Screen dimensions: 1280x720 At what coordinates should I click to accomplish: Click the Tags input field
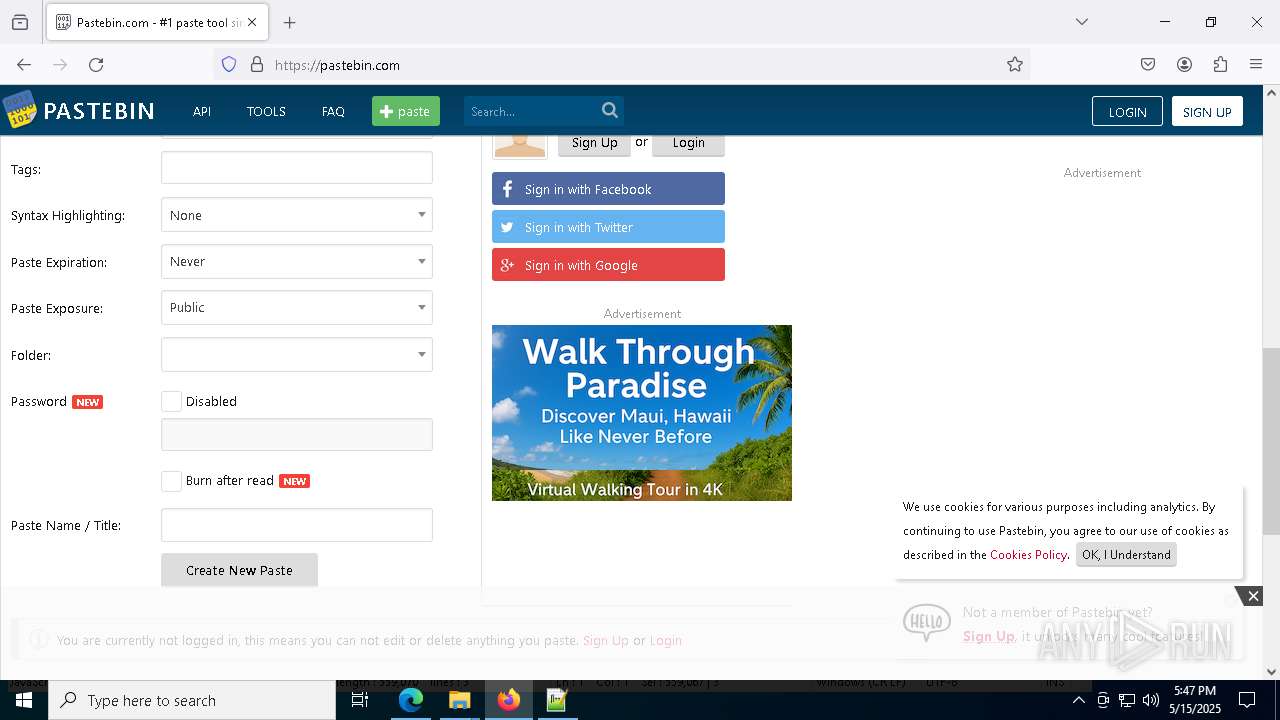pyautogui.click(x=297, y=168)
